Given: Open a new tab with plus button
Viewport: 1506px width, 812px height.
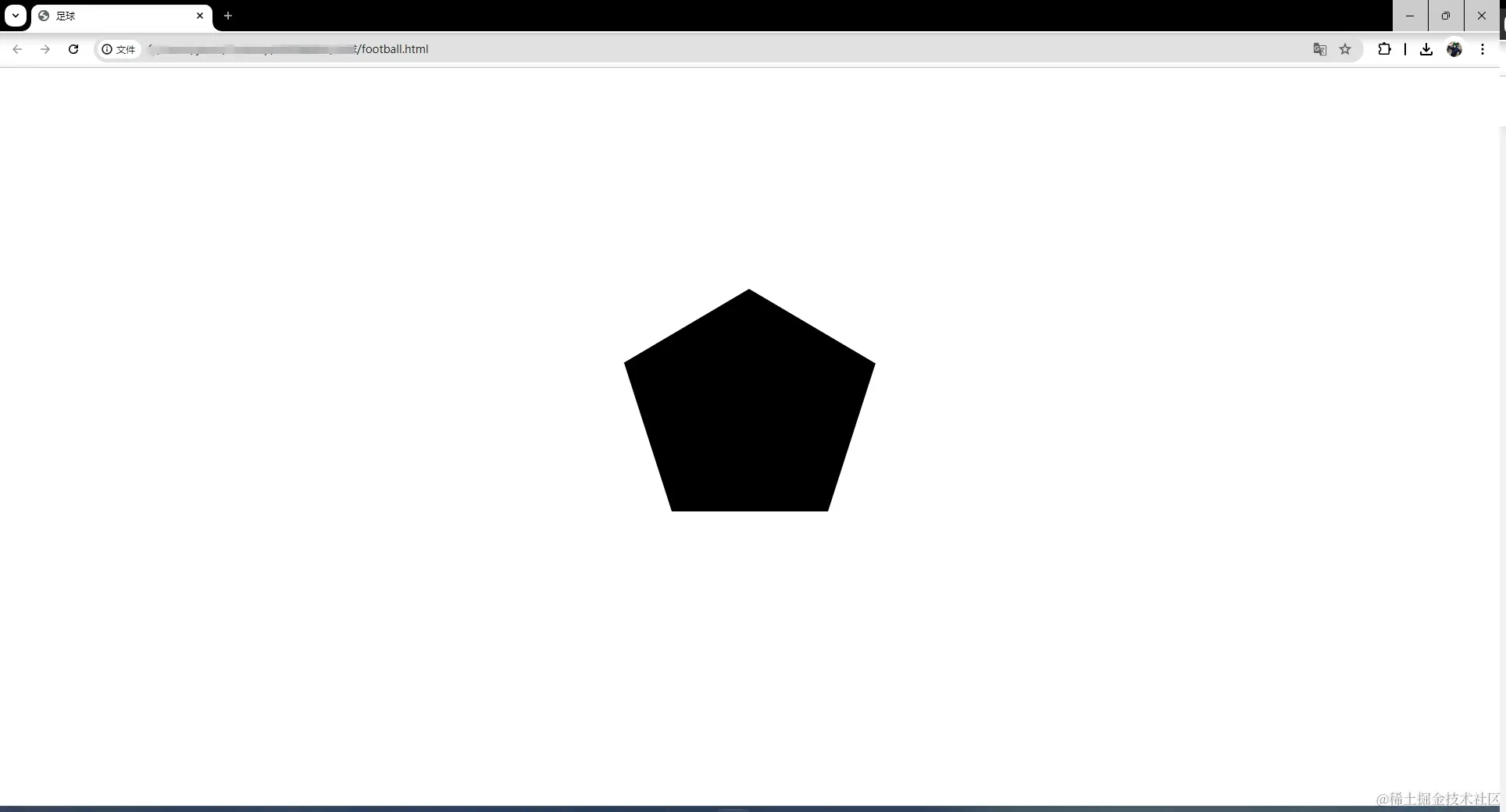Looking at the screenshot, I should (x=228, y=16).
